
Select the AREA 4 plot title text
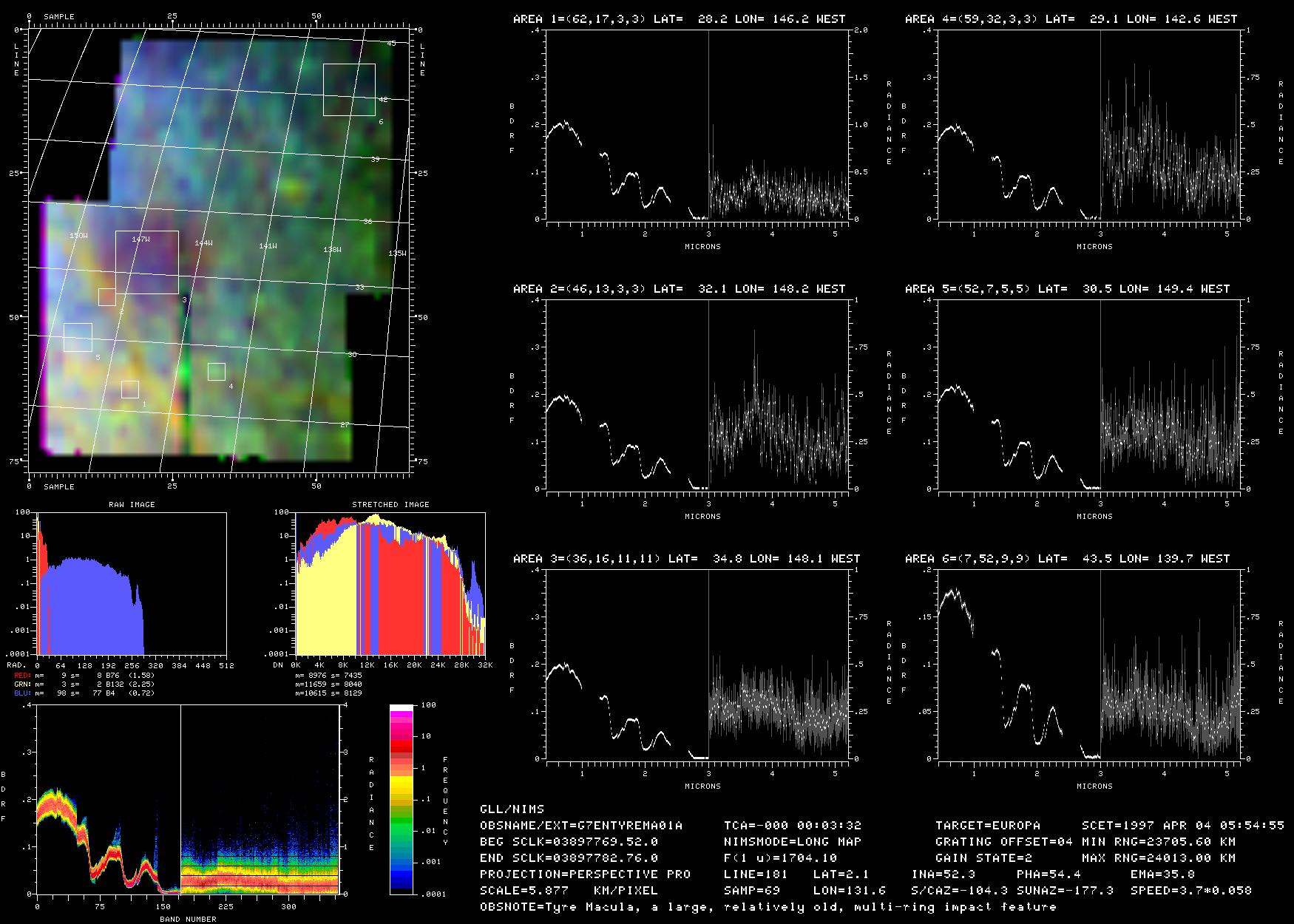pyautogui.click(x=1071, y=19)
